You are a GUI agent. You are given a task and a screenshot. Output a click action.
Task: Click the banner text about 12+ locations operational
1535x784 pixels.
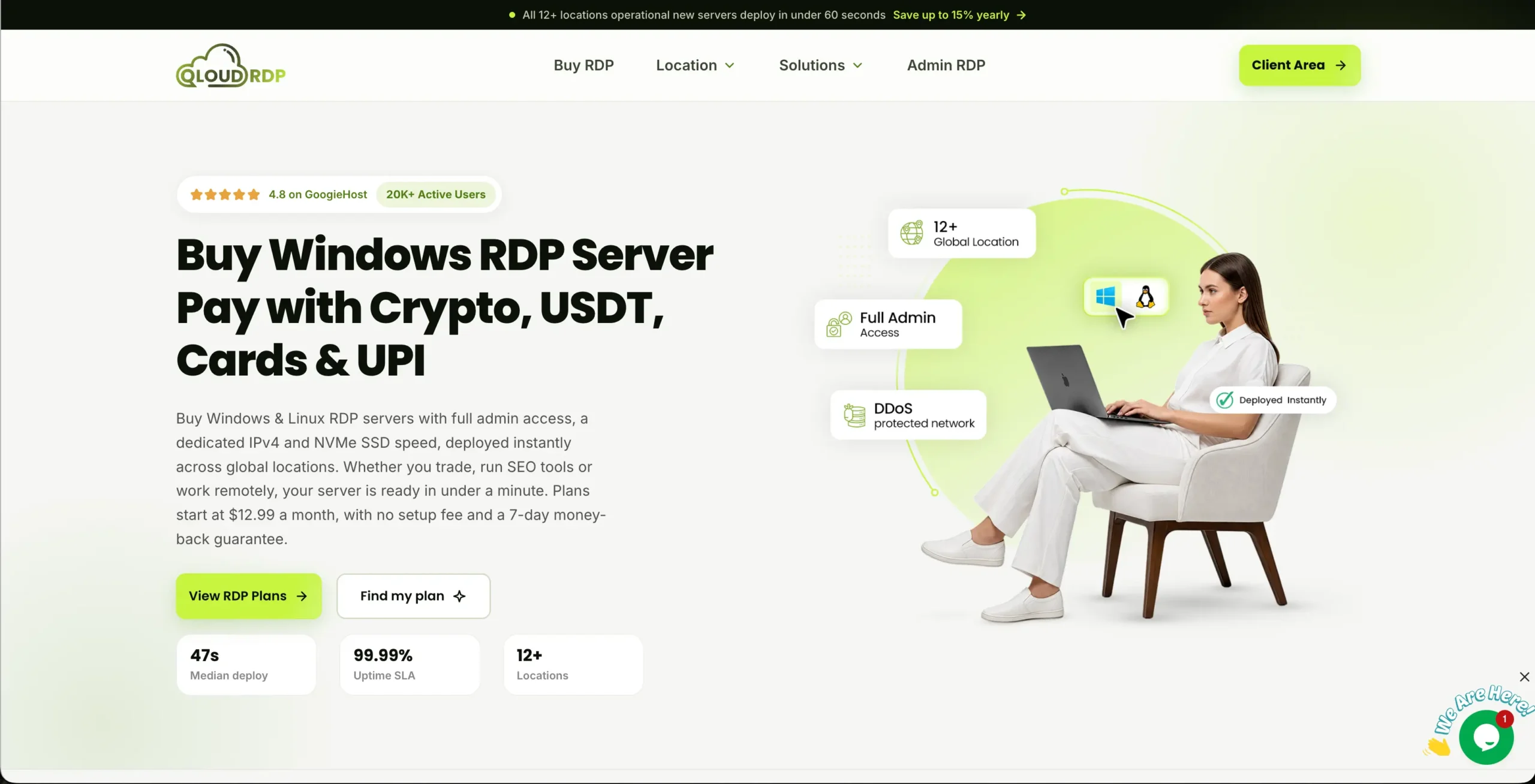coord(703,15)
